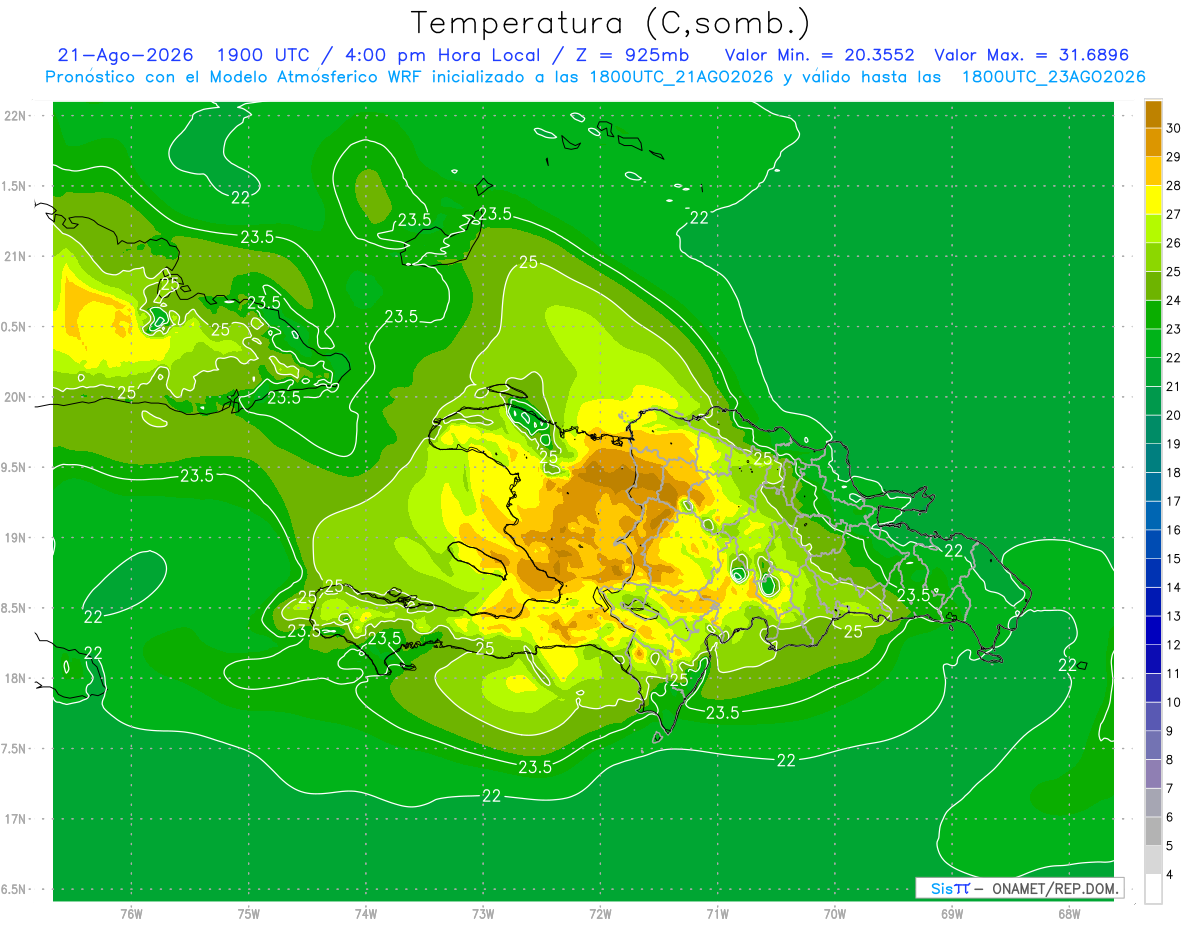Click the 'Valor Max. = 31.6896' value
The height and width of the screenshot is (927, 1200).
(x=1034, y=55)
